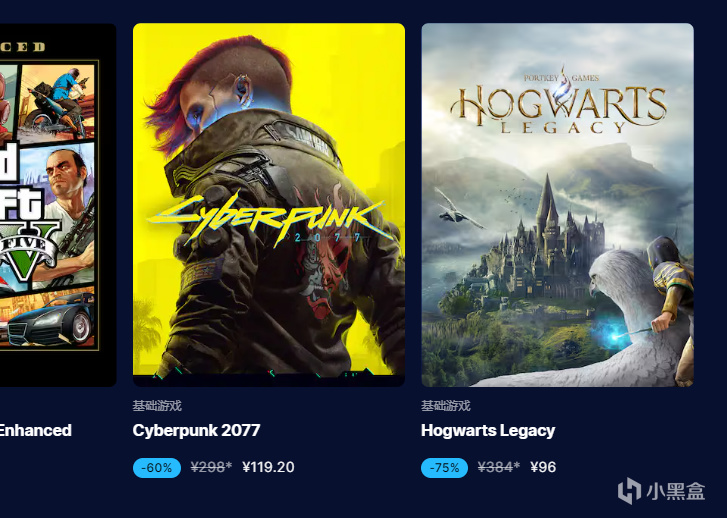Click the 小黑盒 watermark text
The height and width of the screenshot is (518, 727).
coord(676,492)
